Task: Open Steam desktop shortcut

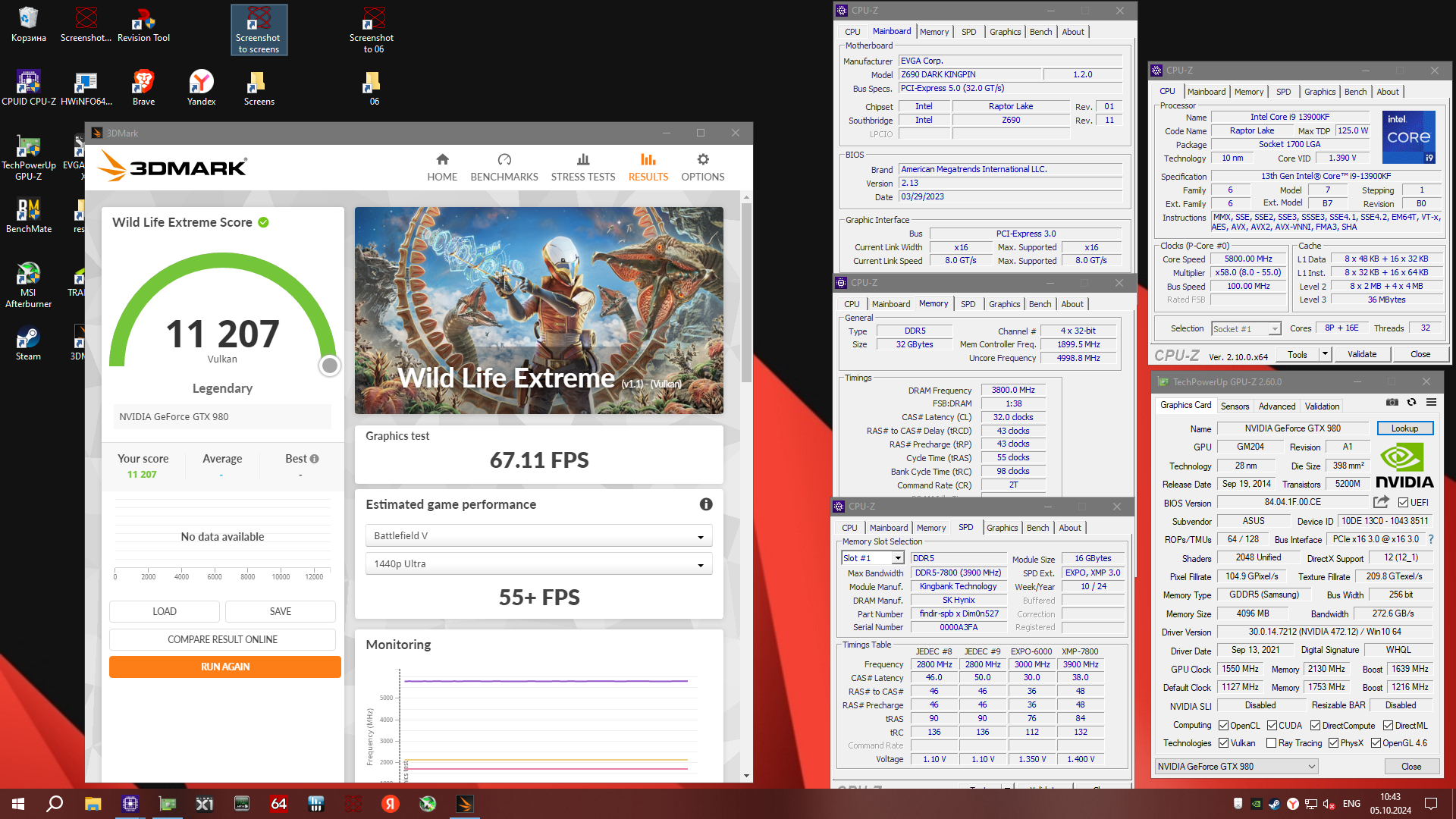Action: (28, 343)
